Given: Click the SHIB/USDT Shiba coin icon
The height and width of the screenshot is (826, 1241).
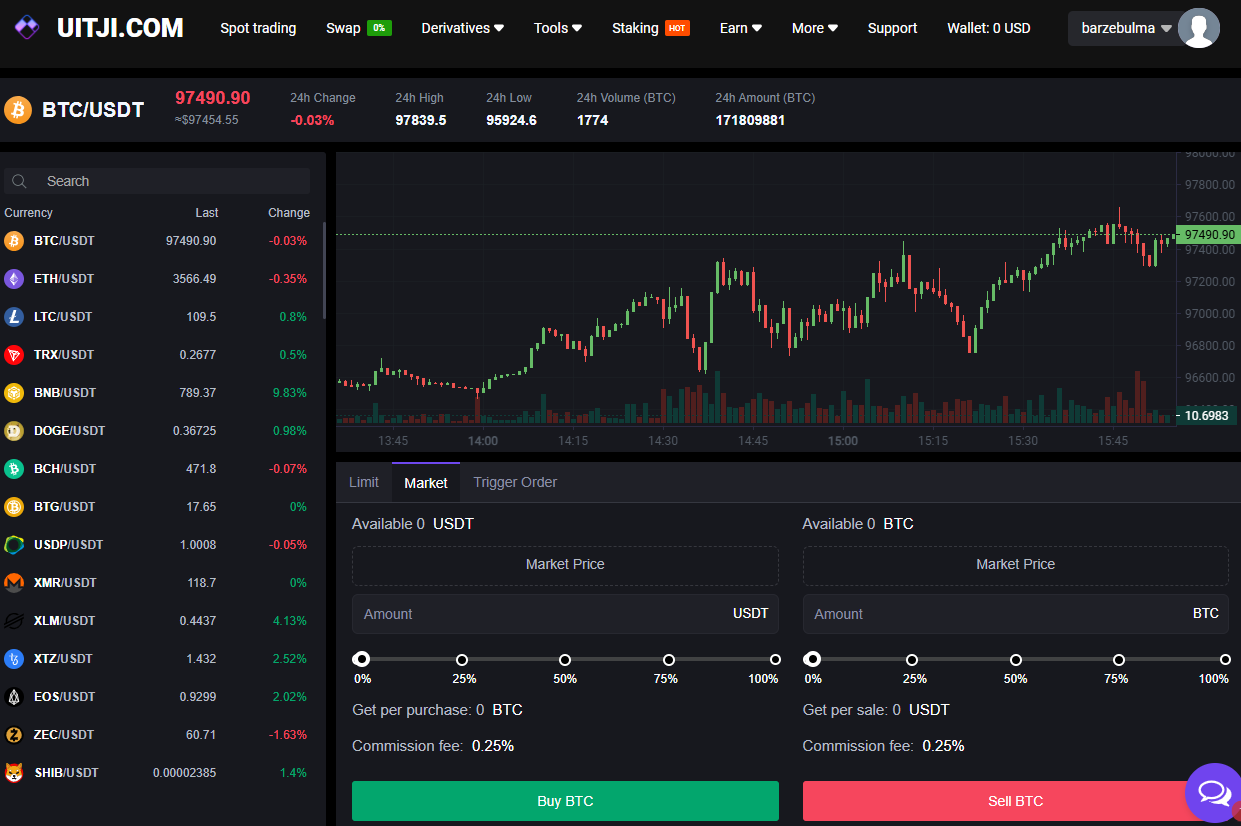Looking at the screenshot, I should pos(14,773).
